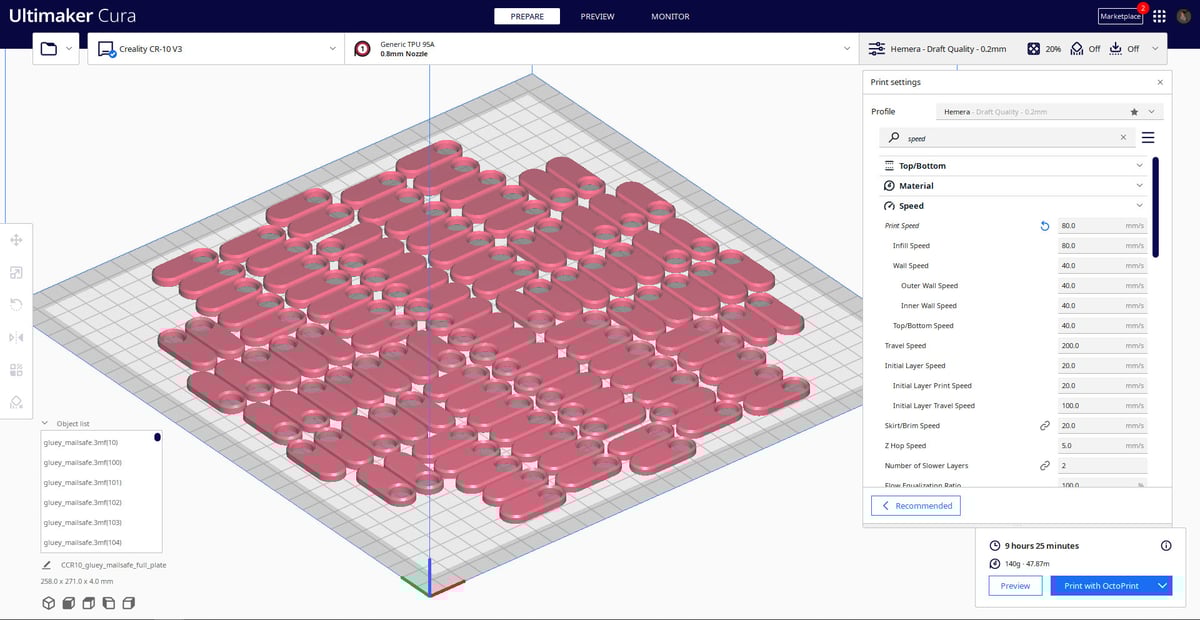The width and height of the screenshot is (1200, 620).
Task: Open the Creality CR-10 V3 printer dropdown
Action: coord(216,49)
